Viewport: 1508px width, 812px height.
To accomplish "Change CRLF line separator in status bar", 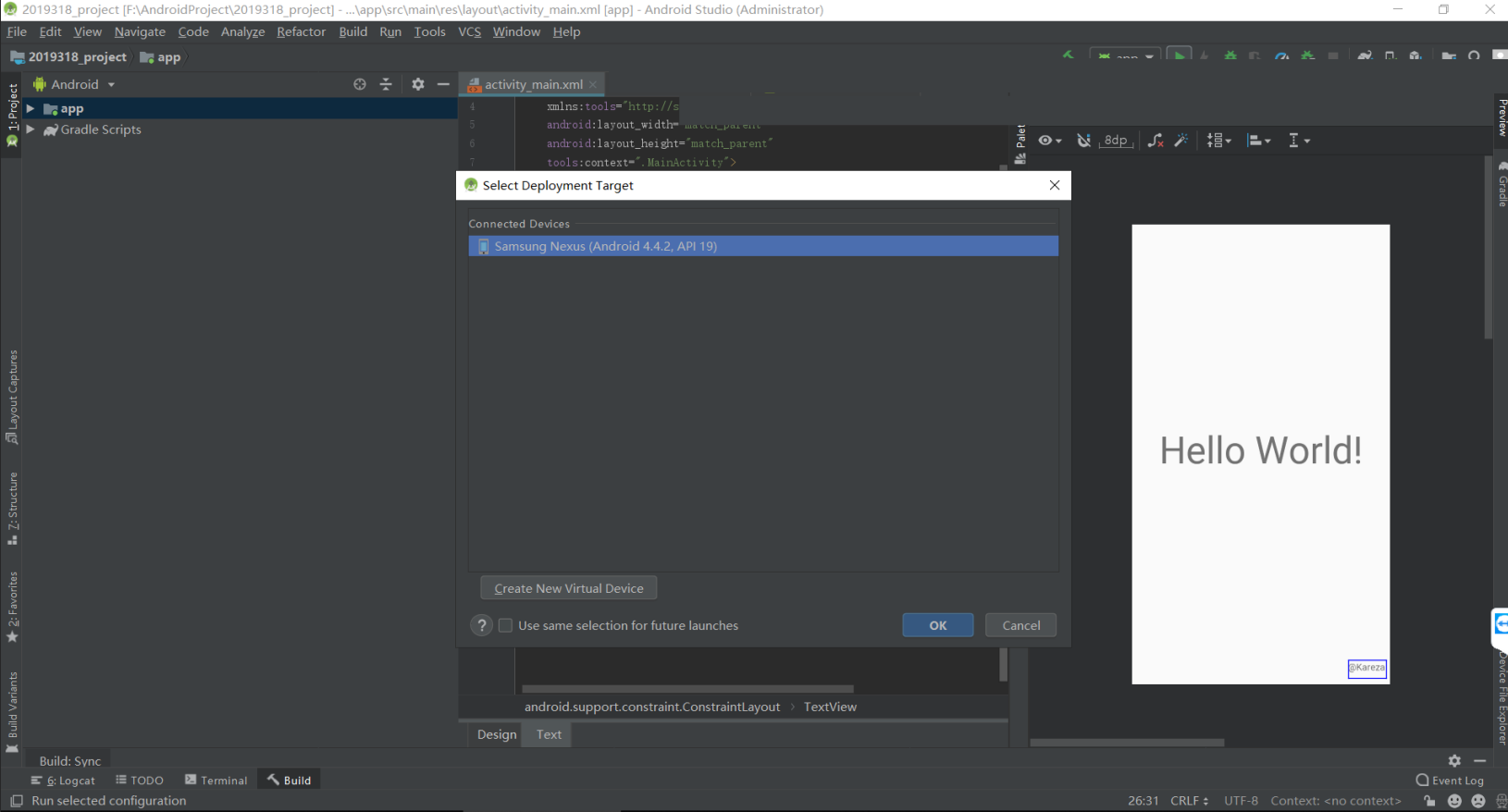I will (1190, 801).
